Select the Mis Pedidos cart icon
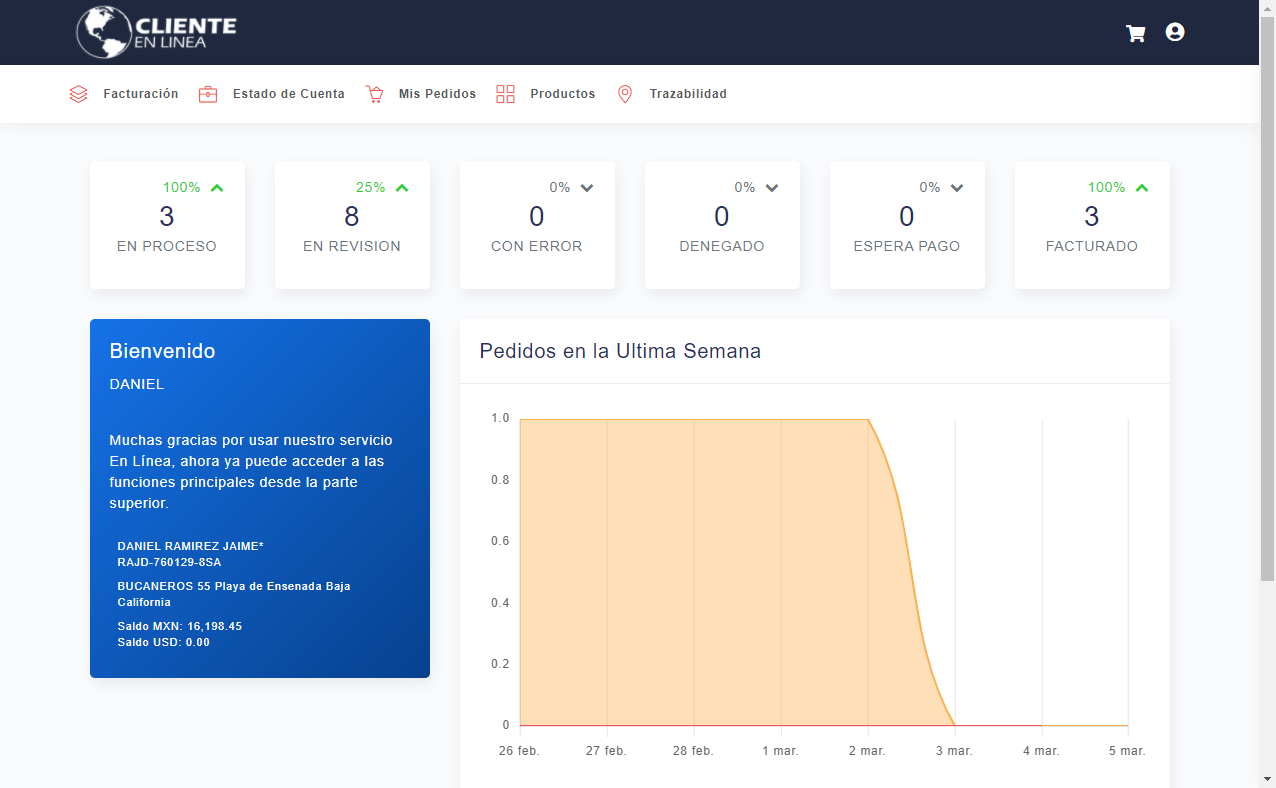This screenshot has height=788, width=1276. 374,93
